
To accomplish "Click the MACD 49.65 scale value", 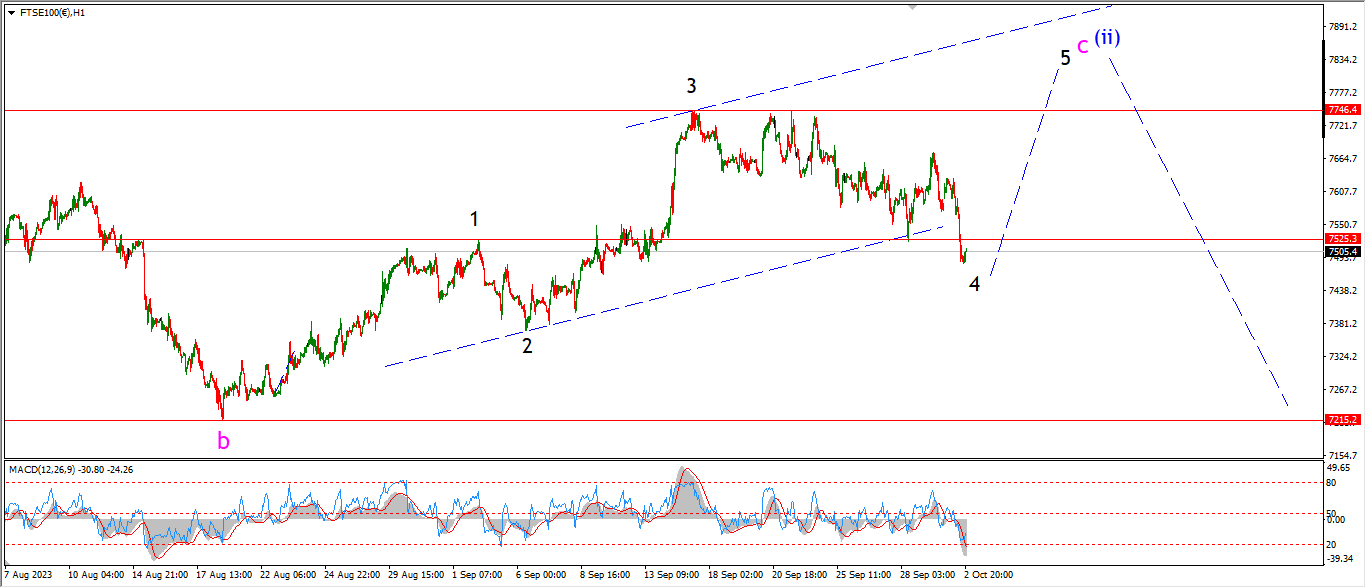I will (x=1341, y=468).
